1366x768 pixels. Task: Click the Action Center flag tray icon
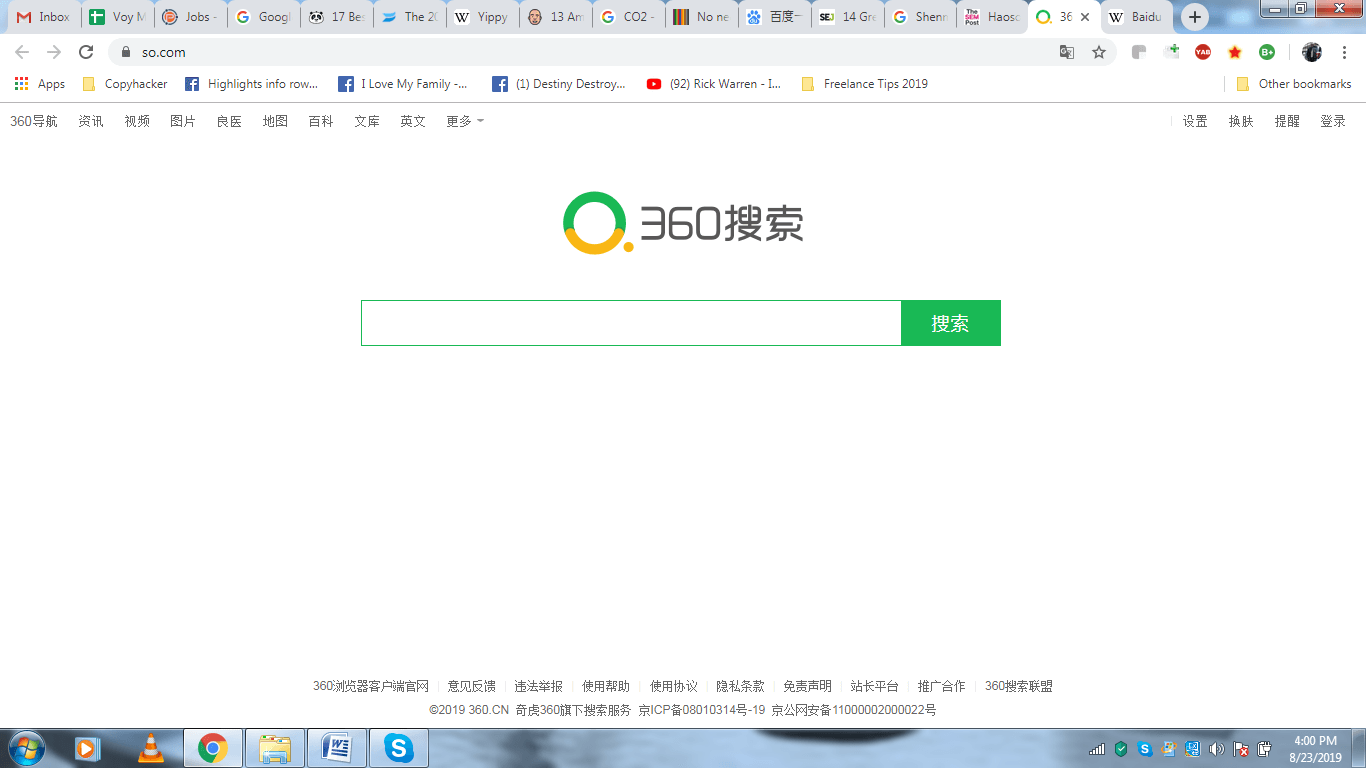(x=1241, y=749)
